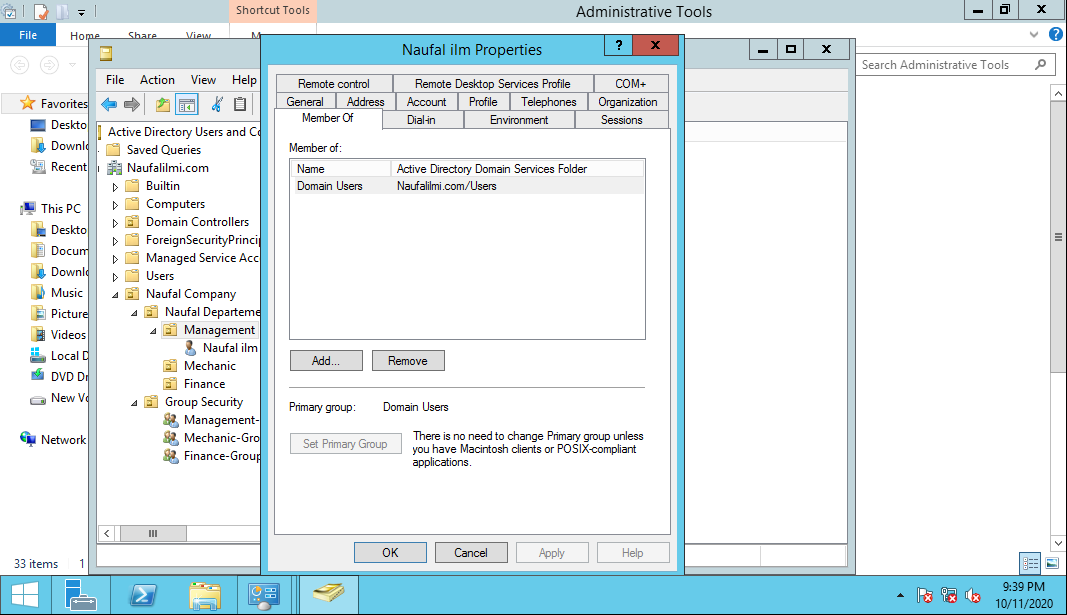Open the Sessions tab
The height and width of the screenshot is (615, 1067).
[x=621, y=120]
